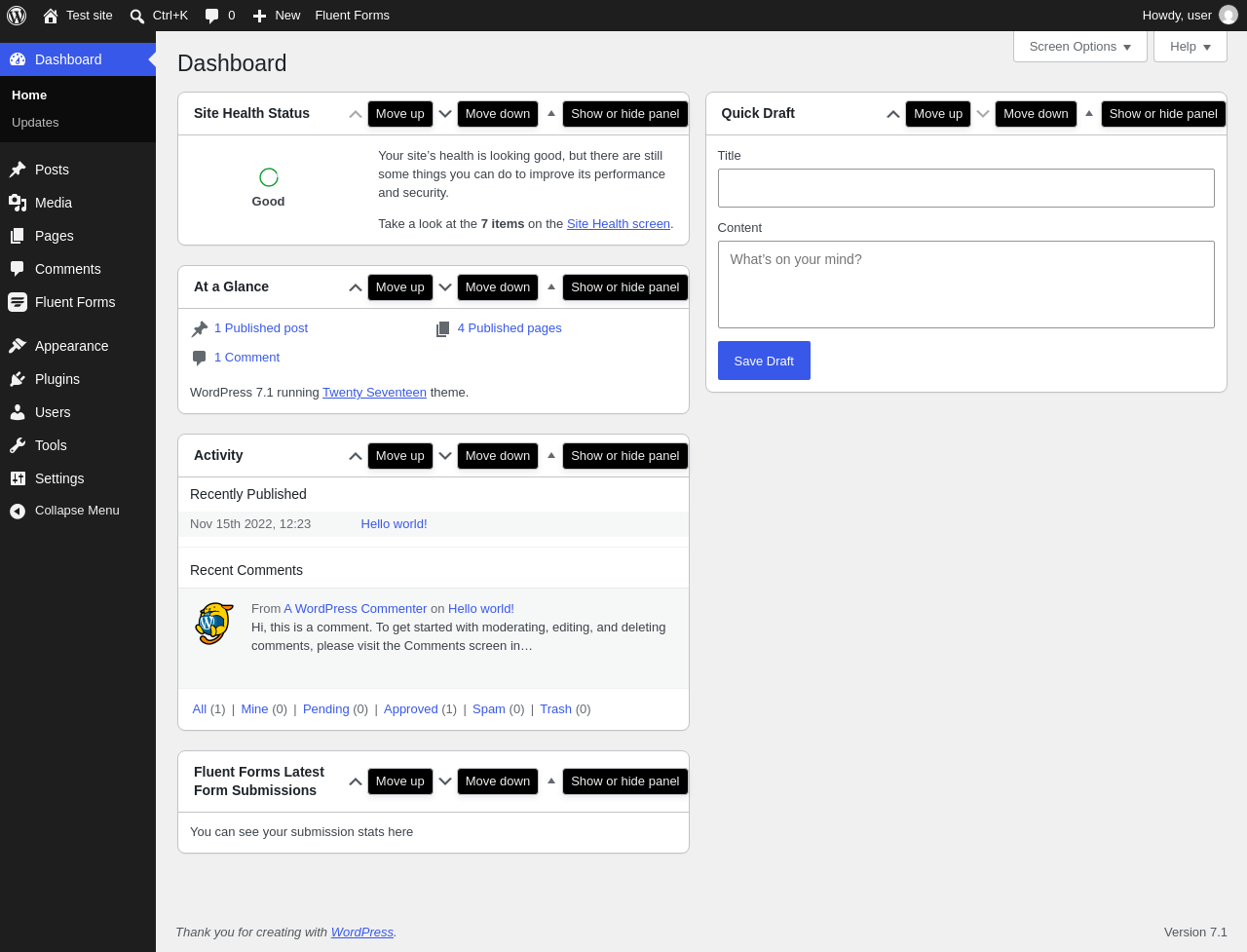Filter comments by Pending link
The image size is (1247, 952).
point(326,709)
